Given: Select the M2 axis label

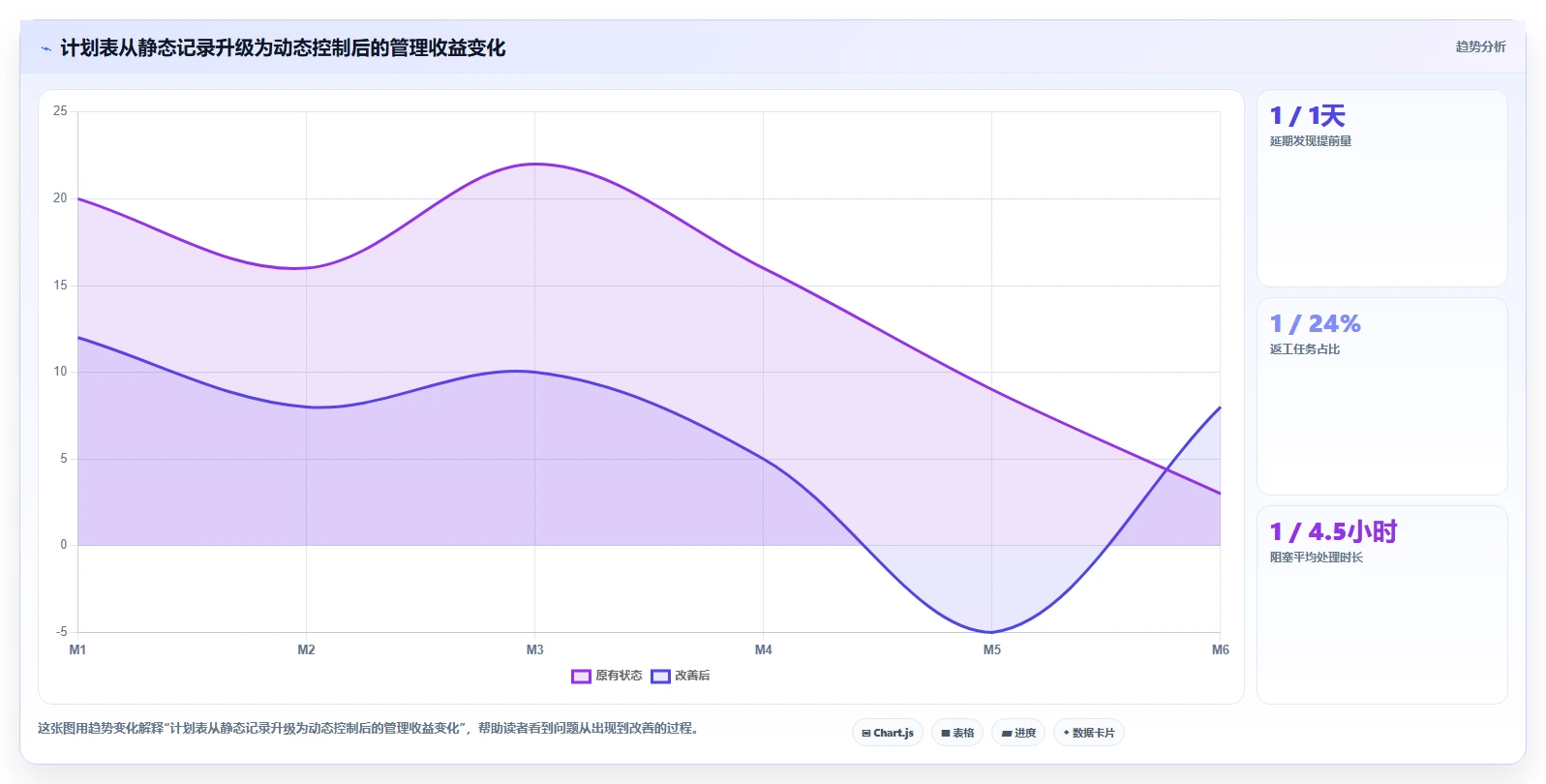Looking at the screenshot, I should 306,649.
